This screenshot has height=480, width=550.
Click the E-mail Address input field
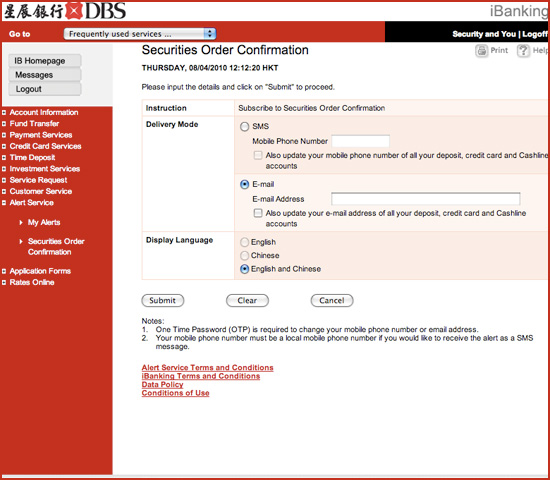(425, 199)
